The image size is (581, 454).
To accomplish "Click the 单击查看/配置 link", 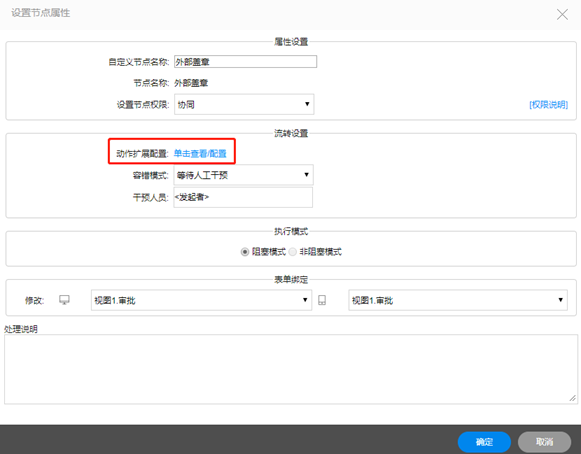I will click(200, 153).
